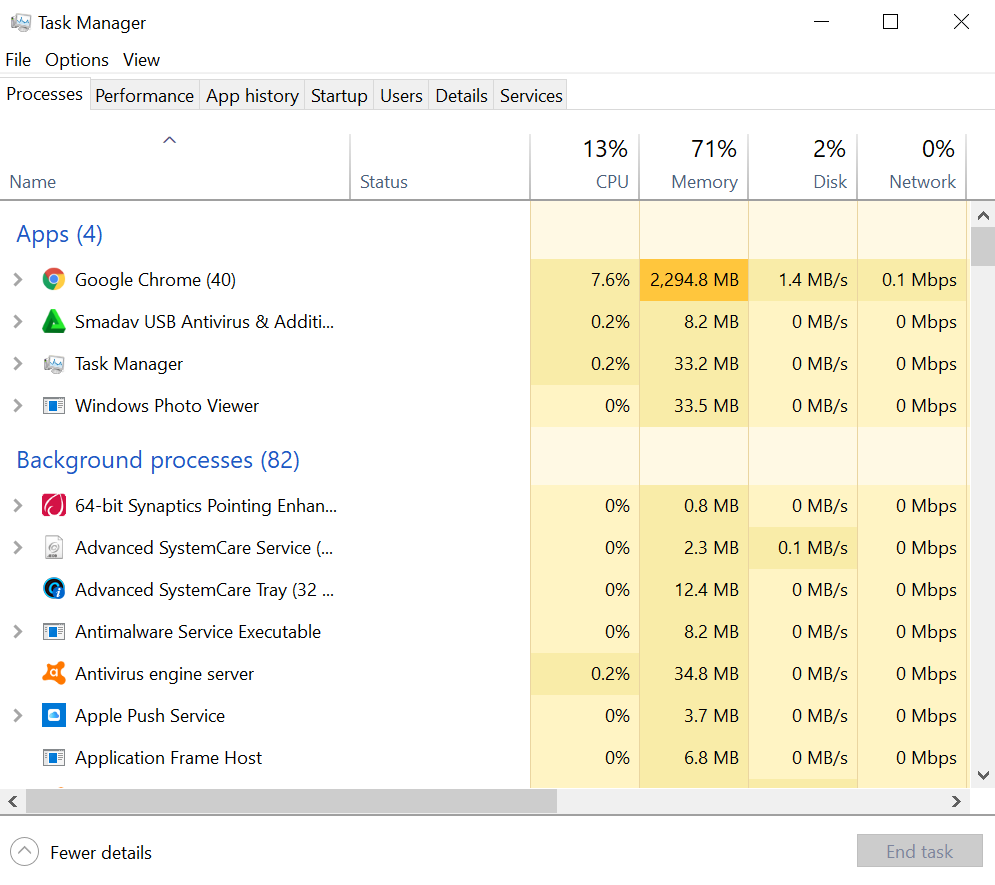995x885 pixels.
Task: Switch to the Performance tab
Action: pyautogui.click(x=144, y=95)
